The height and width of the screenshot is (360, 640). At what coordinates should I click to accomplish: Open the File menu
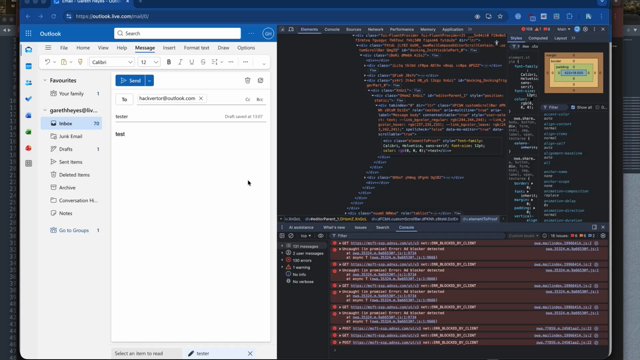(64, 48)
